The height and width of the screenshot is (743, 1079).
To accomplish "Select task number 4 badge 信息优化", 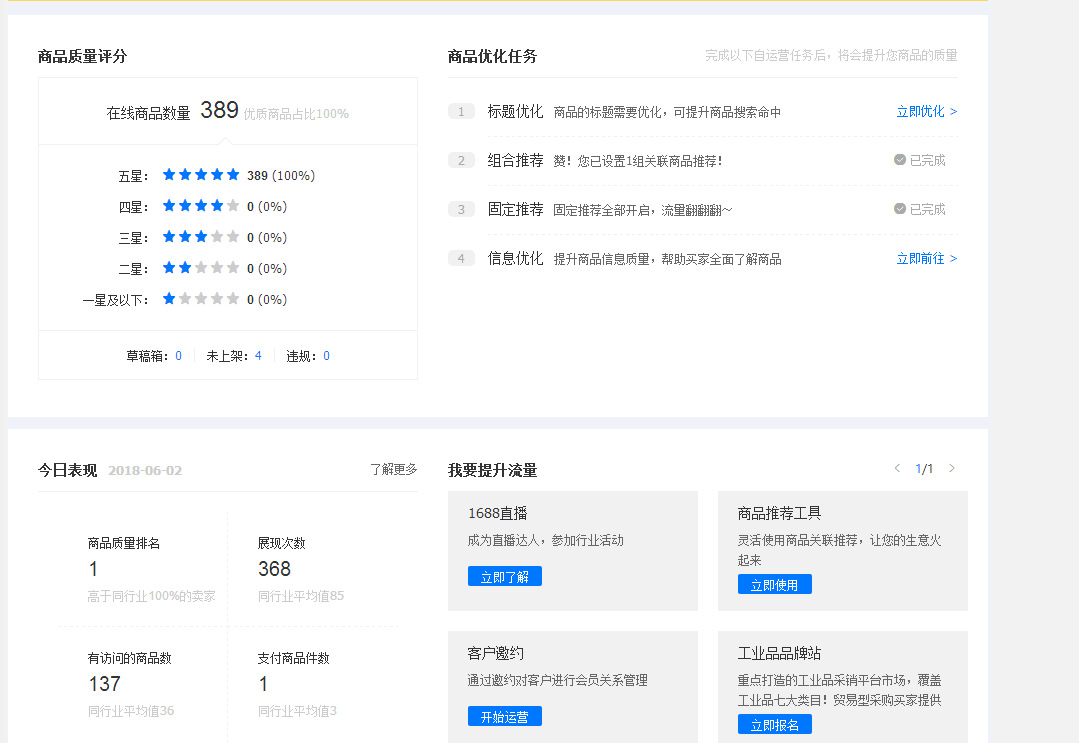I will pos(461,259).
